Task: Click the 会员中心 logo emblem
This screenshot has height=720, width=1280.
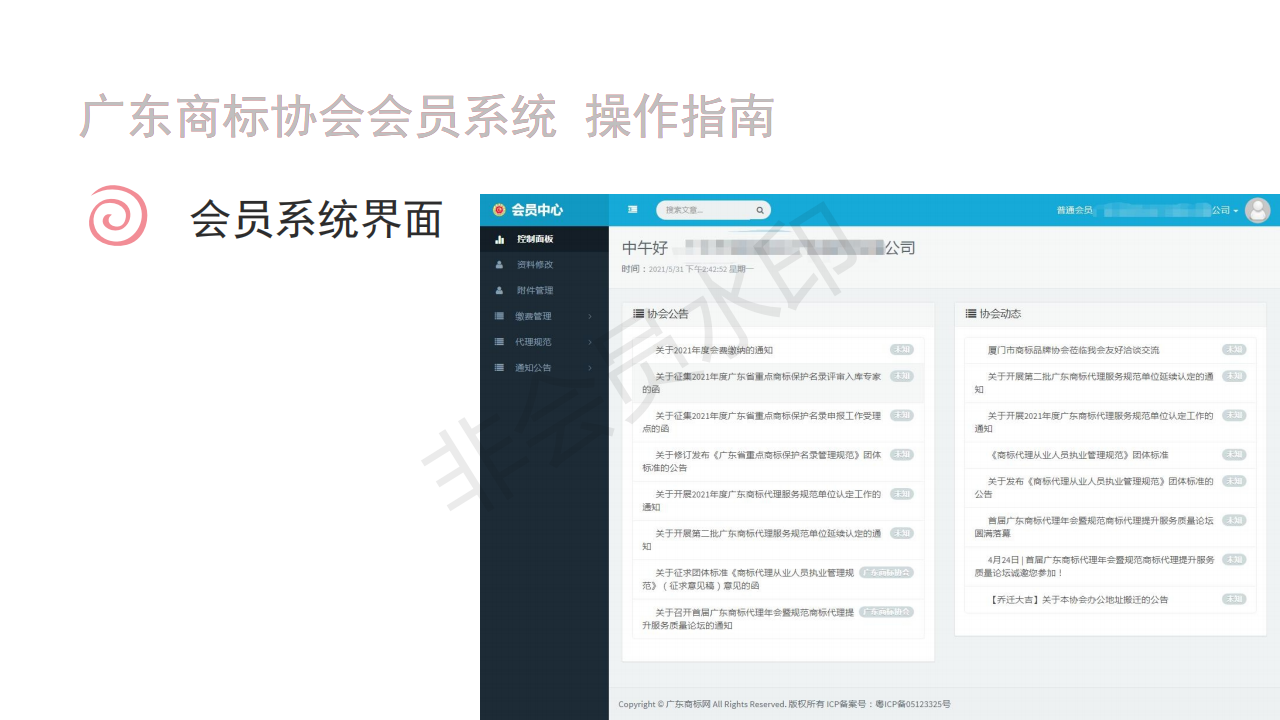Action: pyautogui.click(x=499, y=210)
